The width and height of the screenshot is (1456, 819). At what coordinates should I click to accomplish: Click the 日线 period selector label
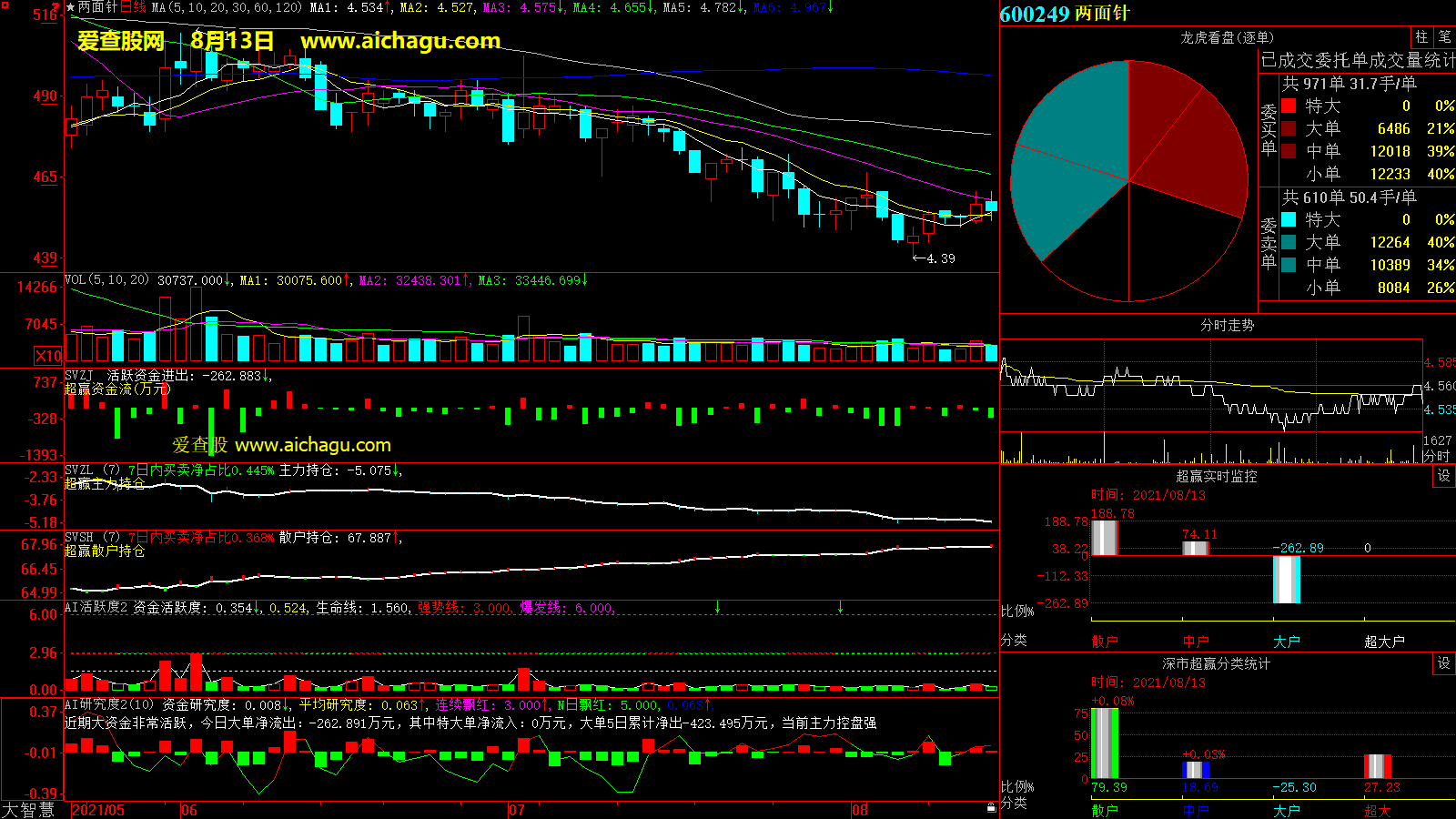(133, 7)
